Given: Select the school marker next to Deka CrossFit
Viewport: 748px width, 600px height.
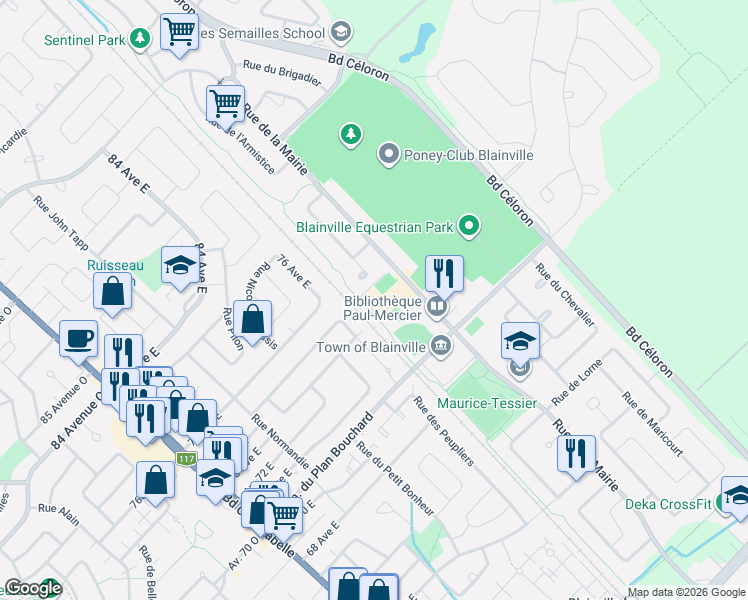Looking at the screenshot, I should [x=737, y=496].
